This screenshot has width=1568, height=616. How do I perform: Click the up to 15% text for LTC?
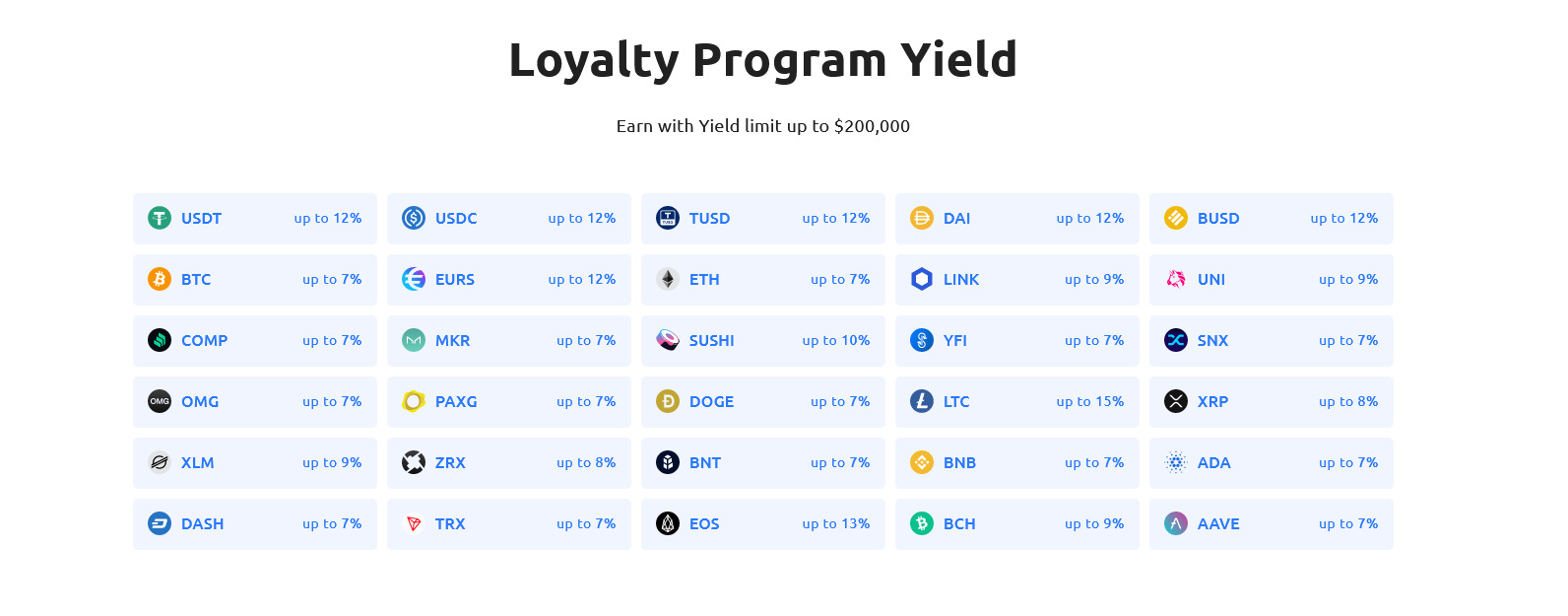[x=1090, y=401]
